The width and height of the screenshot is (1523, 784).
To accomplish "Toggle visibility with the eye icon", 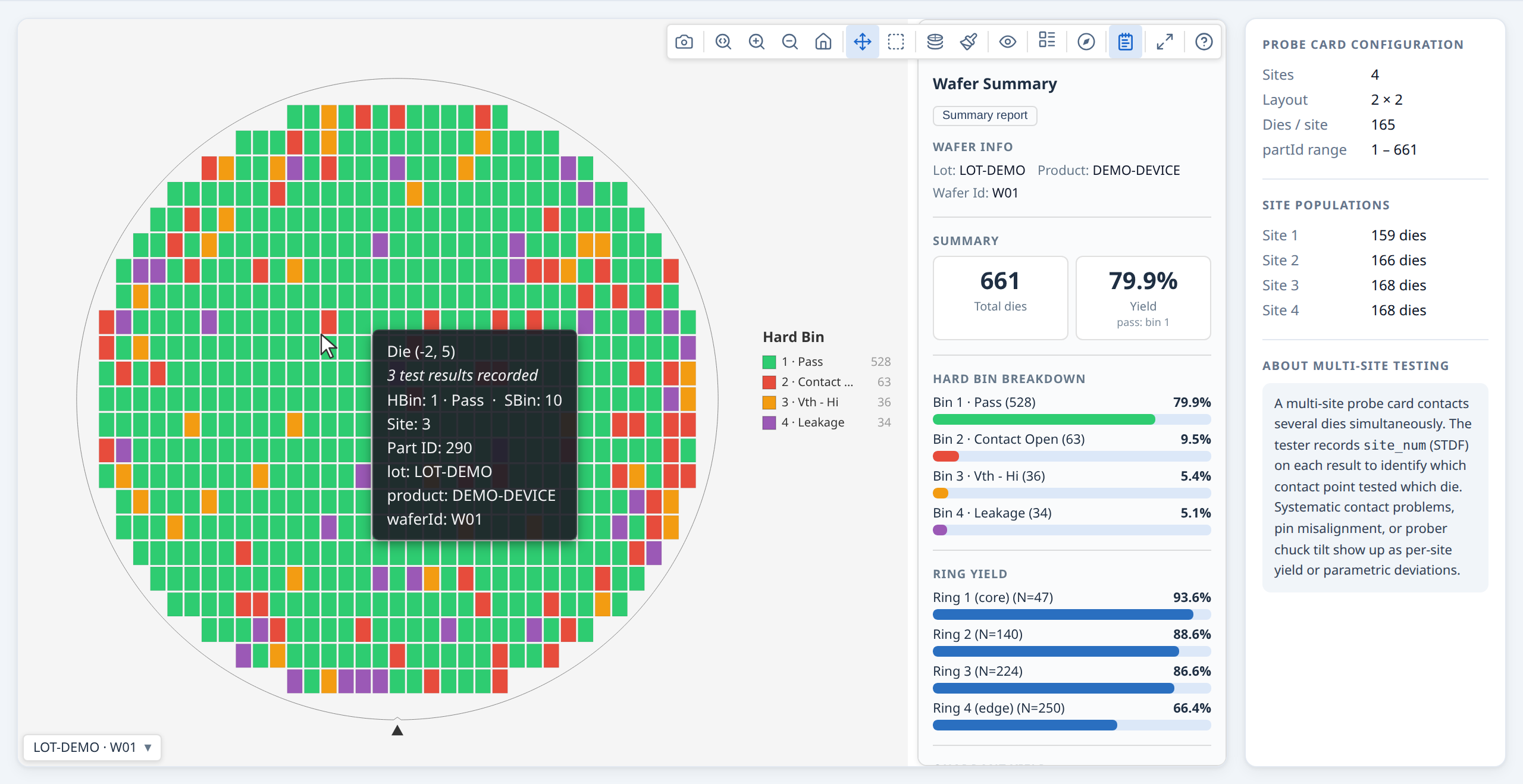I will pos(1008,42).
